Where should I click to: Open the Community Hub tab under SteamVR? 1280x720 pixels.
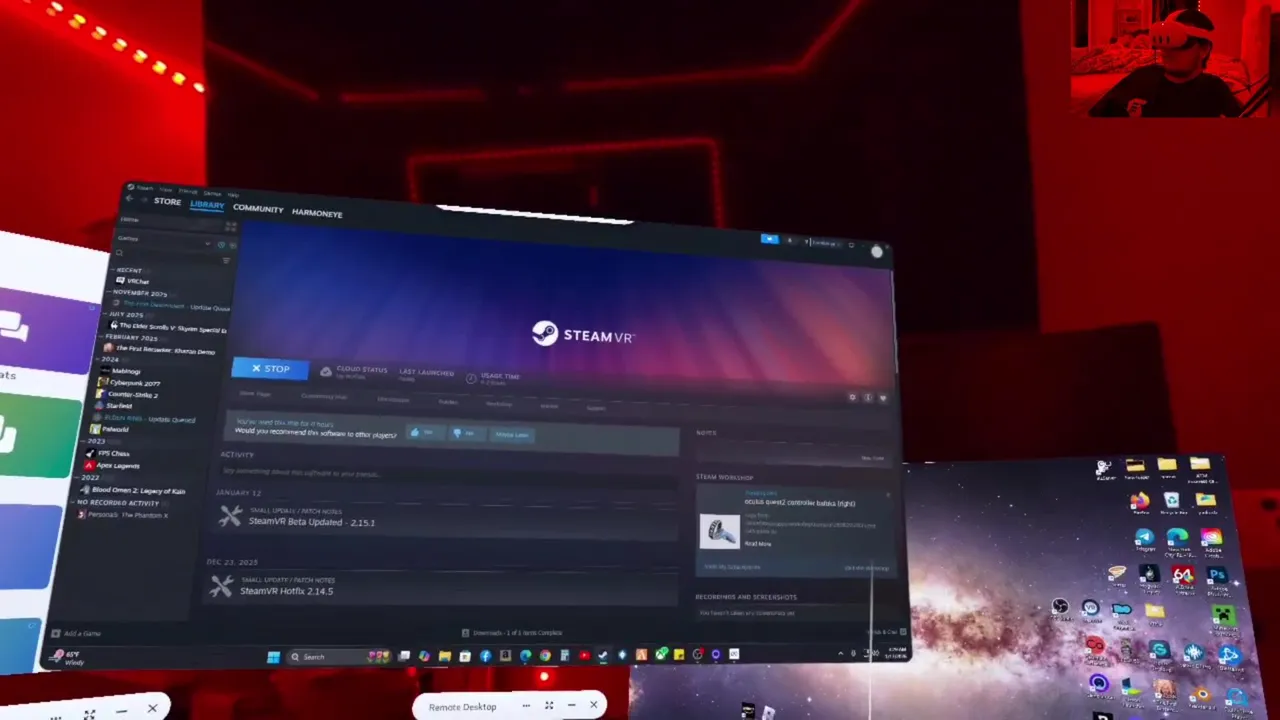(324, 397)
